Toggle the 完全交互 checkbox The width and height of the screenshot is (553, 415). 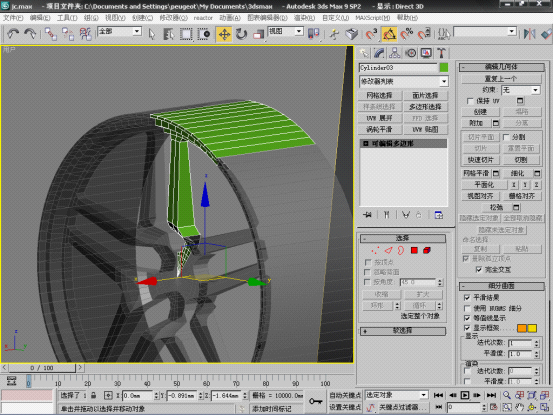(x=479, y=270)
